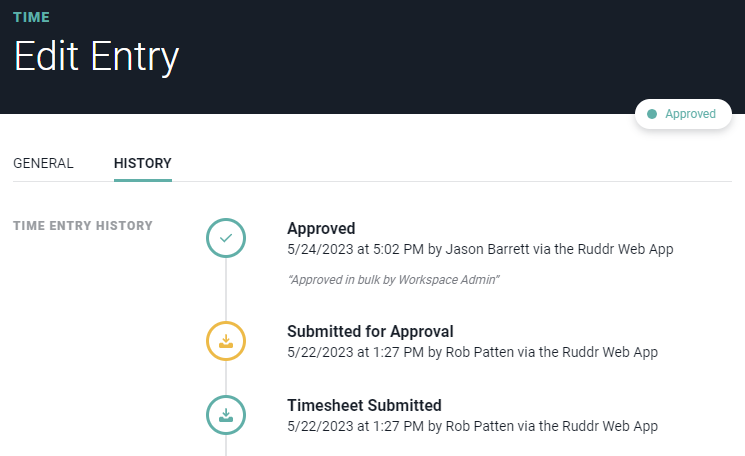Click the timeline line below Submitted for Approval icon
This screenshot has height=456, width=745.
tap(226, 378)
